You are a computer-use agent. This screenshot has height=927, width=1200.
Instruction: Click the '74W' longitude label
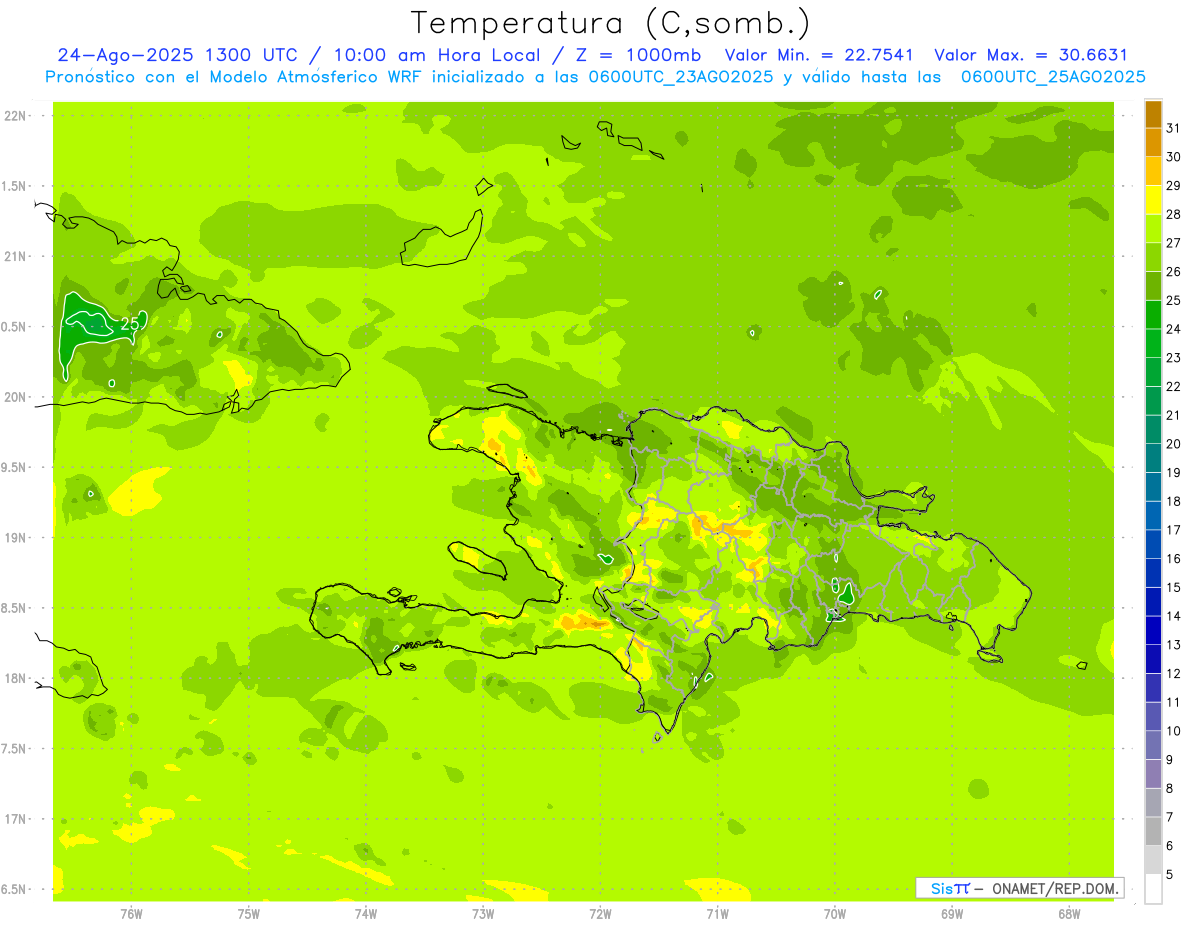[366, 914]
